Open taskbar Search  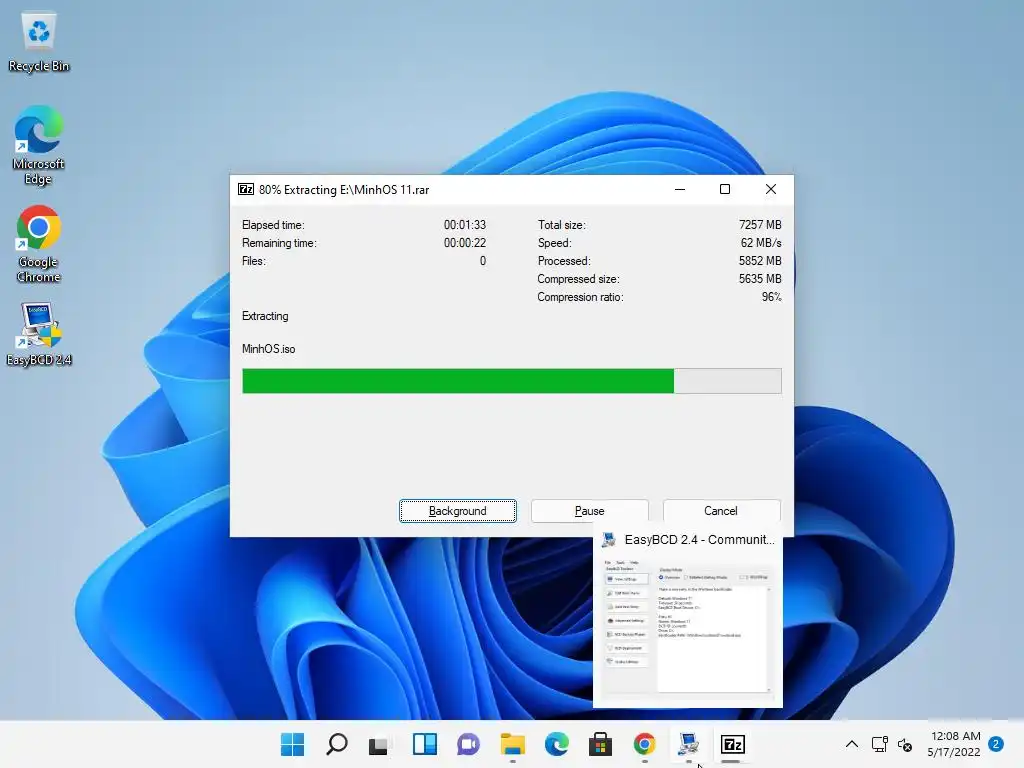[336, 744]
